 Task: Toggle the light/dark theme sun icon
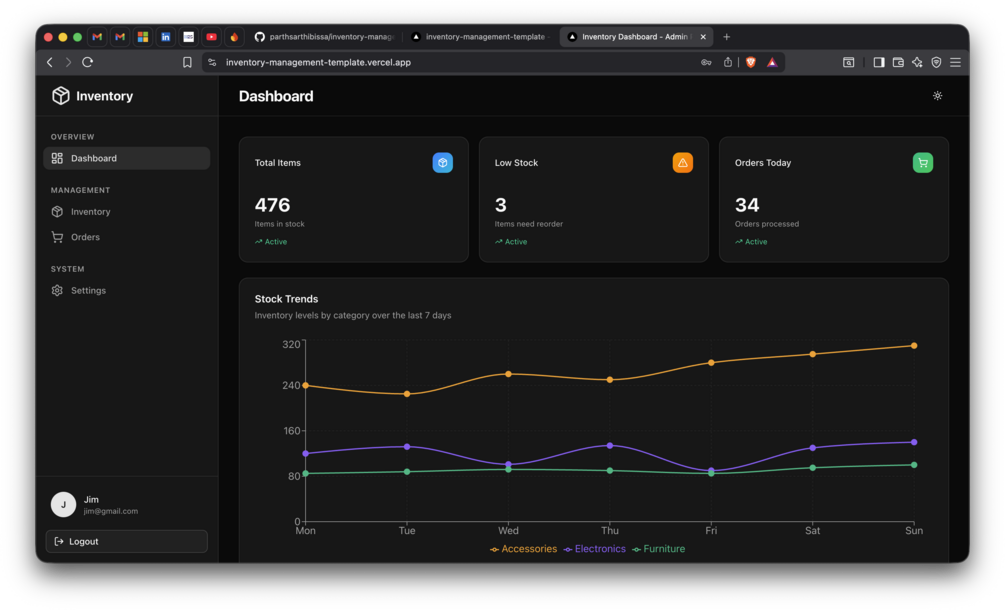click(937, 95)
